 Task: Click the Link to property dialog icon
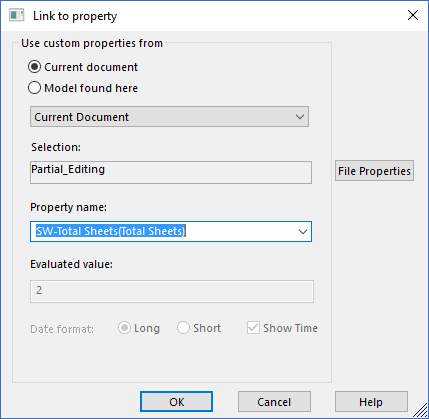coord(16,16)
